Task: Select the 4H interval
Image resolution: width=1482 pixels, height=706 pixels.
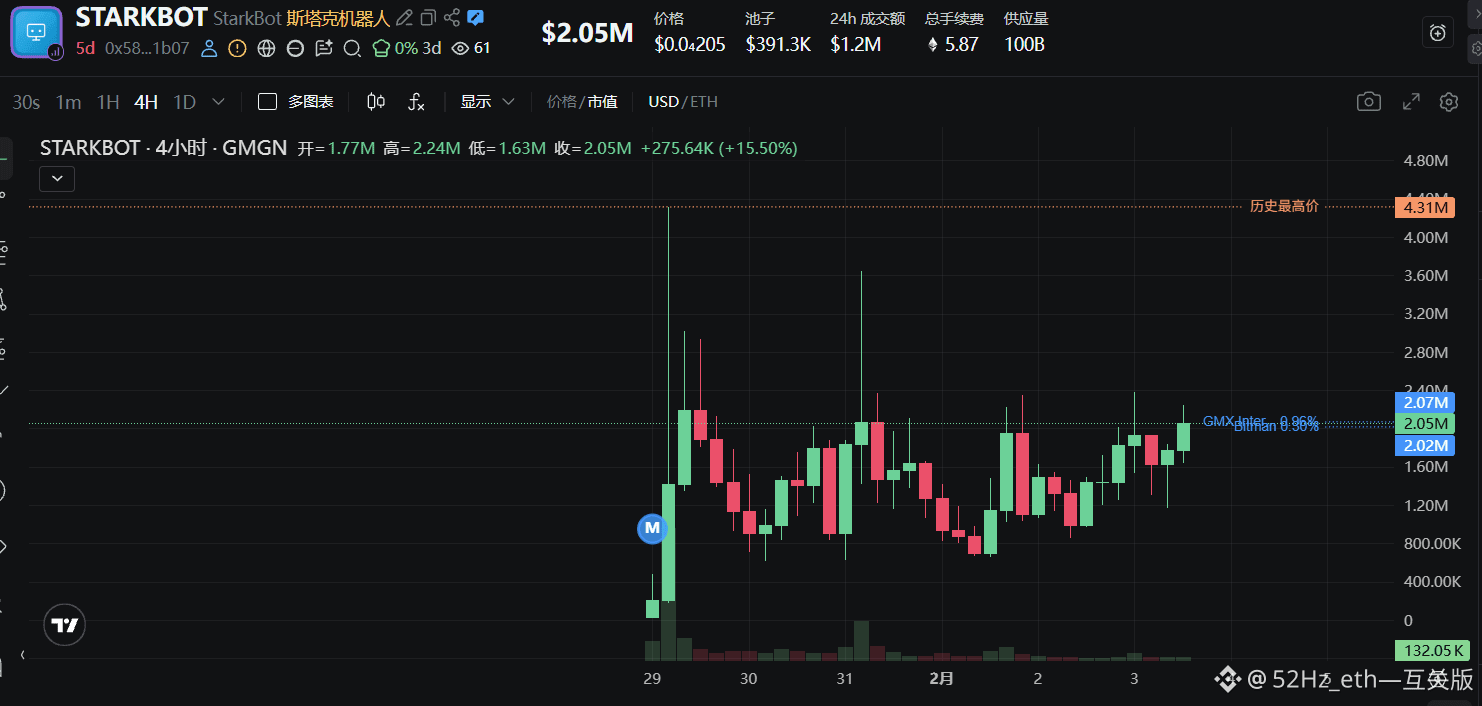Action: [146, 102]
